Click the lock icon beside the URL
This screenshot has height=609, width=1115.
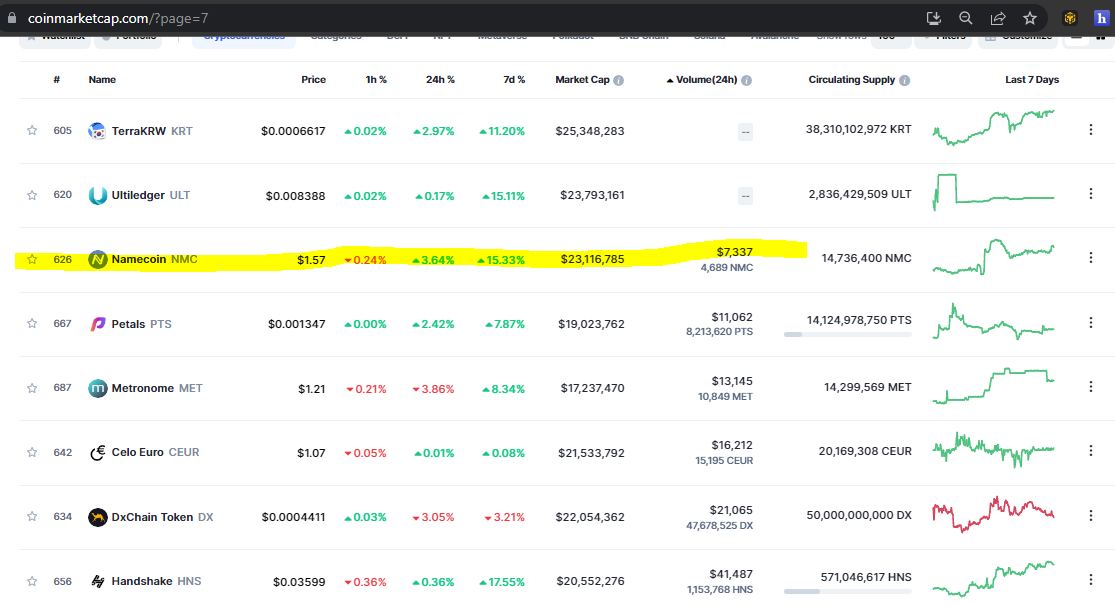[x=12, y=18]
